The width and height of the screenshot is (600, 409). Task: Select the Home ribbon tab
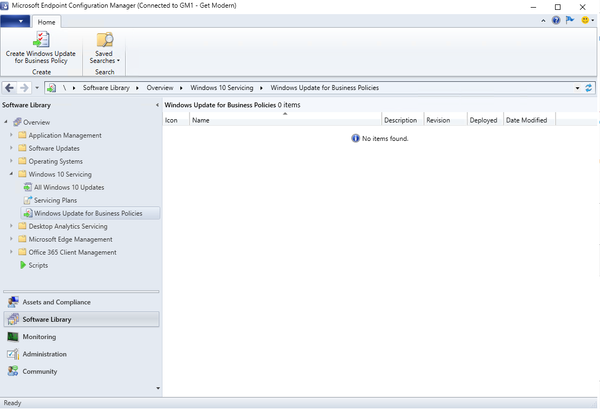pyautogui.click(x=46, y=22)
